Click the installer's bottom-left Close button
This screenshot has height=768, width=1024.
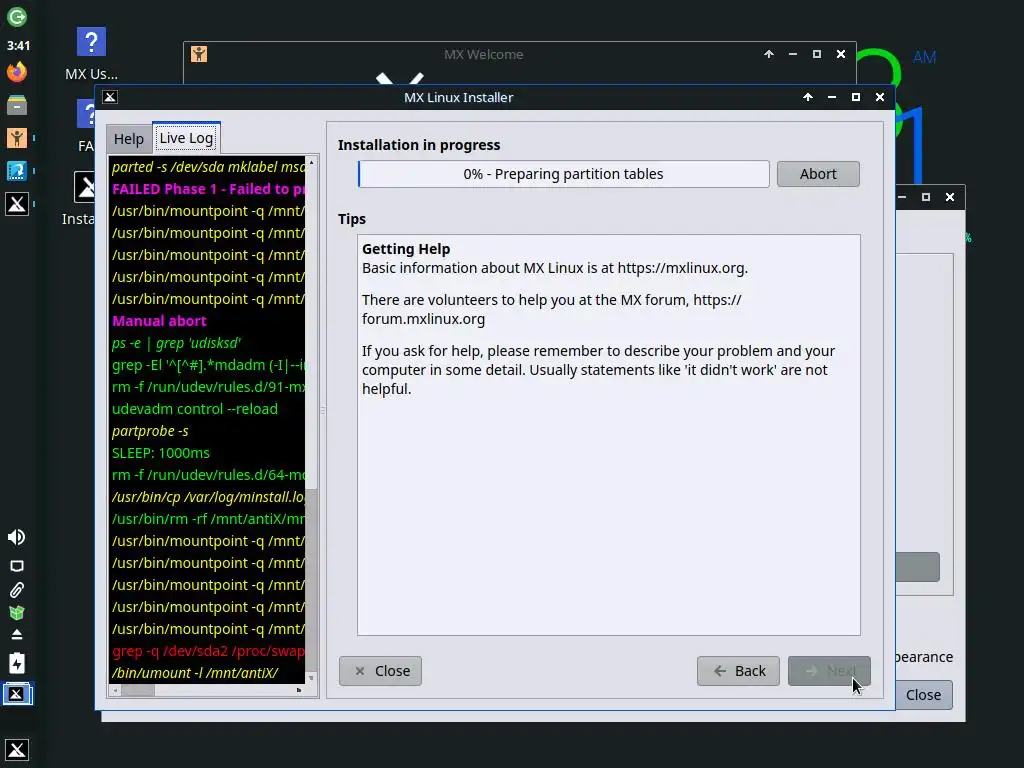[380, 671]
